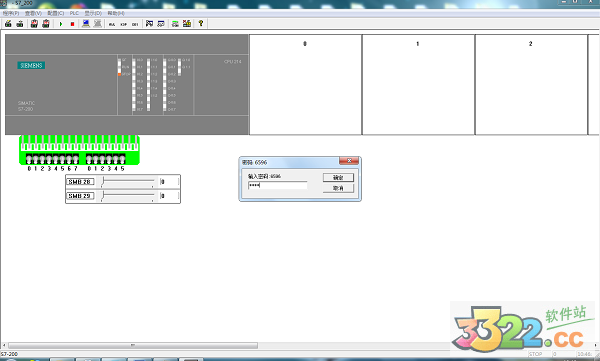Click the green Run arrow in toolbar
The width and height of the screenshot is (600, 361).
pyautogui.click(x=61, y=24)
